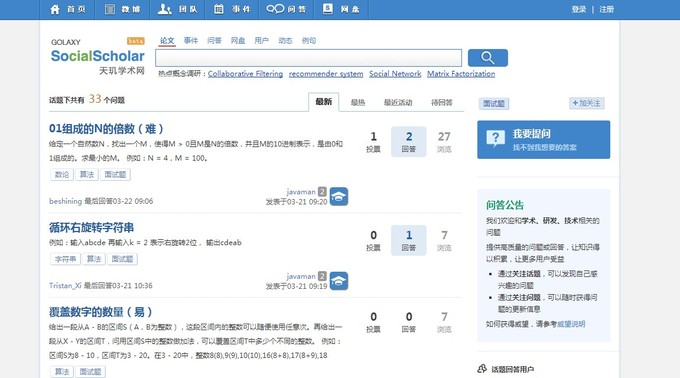Click the beta badge near logo
Image resolution: width=680 pixels, height=378 pixels.
pos(136,41)
